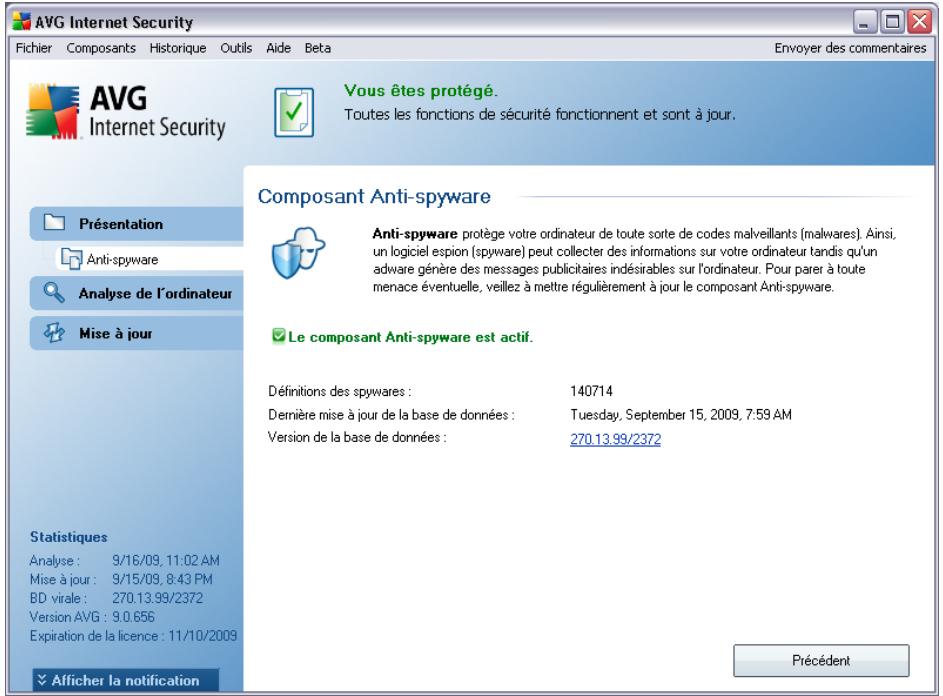Click the Mise à jour statistic 9/15/09, 8:43 PM
This screenshot has height=696, width=943.
click(162, 579)
